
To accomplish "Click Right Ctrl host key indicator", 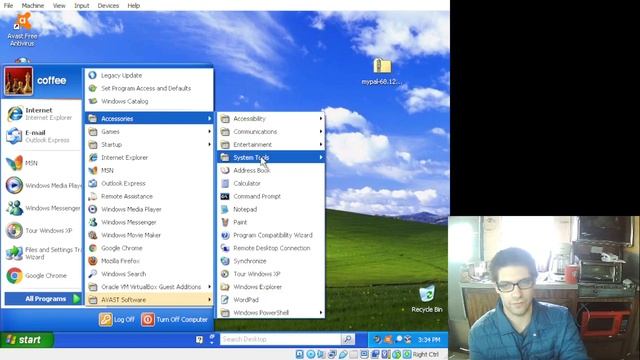I will (x=426, y=354).
